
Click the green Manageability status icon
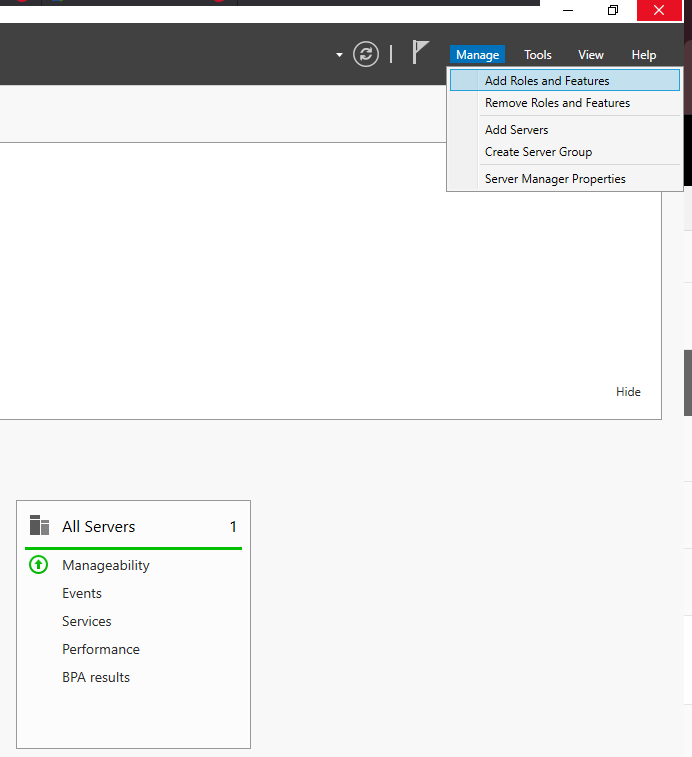[x=39, y=565]
